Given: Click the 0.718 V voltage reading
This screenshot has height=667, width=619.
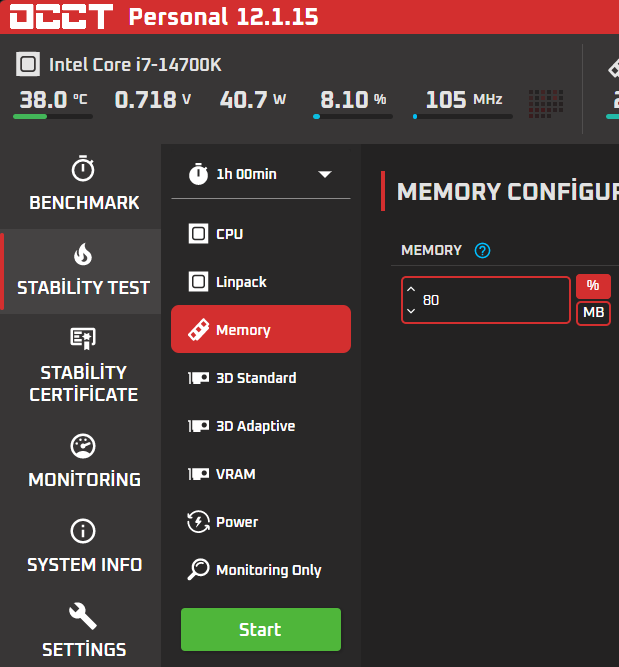Looking at the screenshot, I should [x=153, y=100].
